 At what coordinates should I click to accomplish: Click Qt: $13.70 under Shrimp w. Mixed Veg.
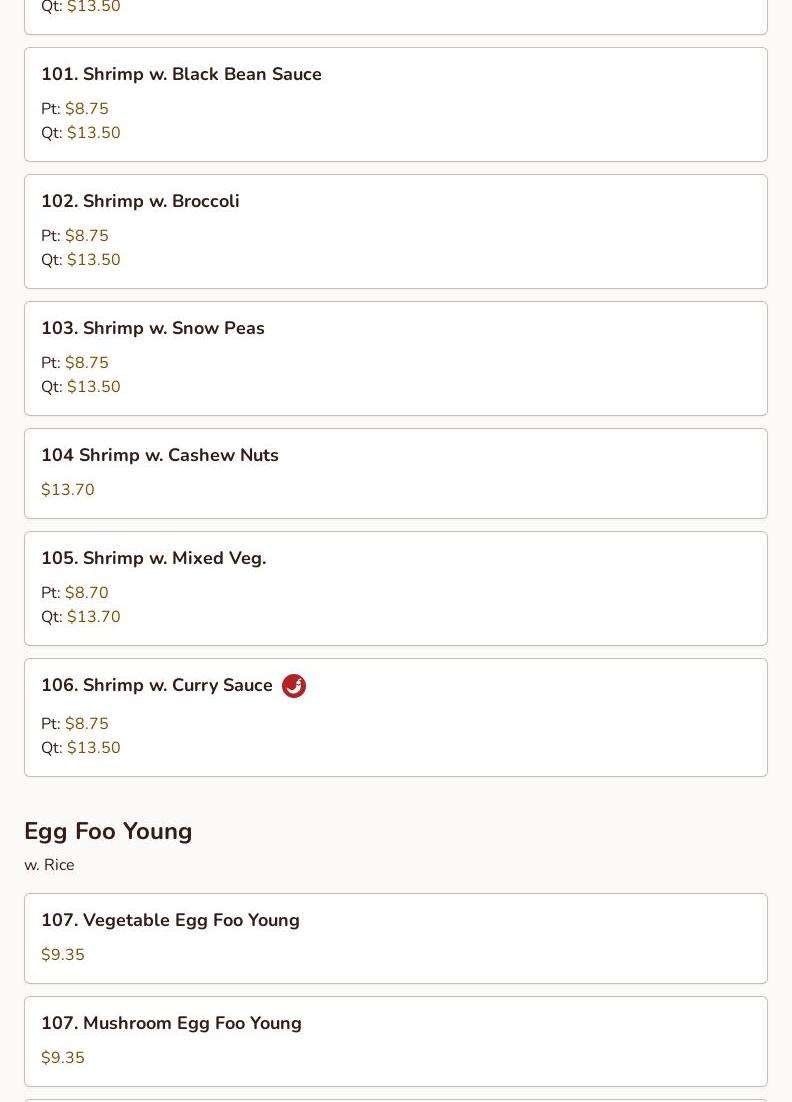click(81, 616)
